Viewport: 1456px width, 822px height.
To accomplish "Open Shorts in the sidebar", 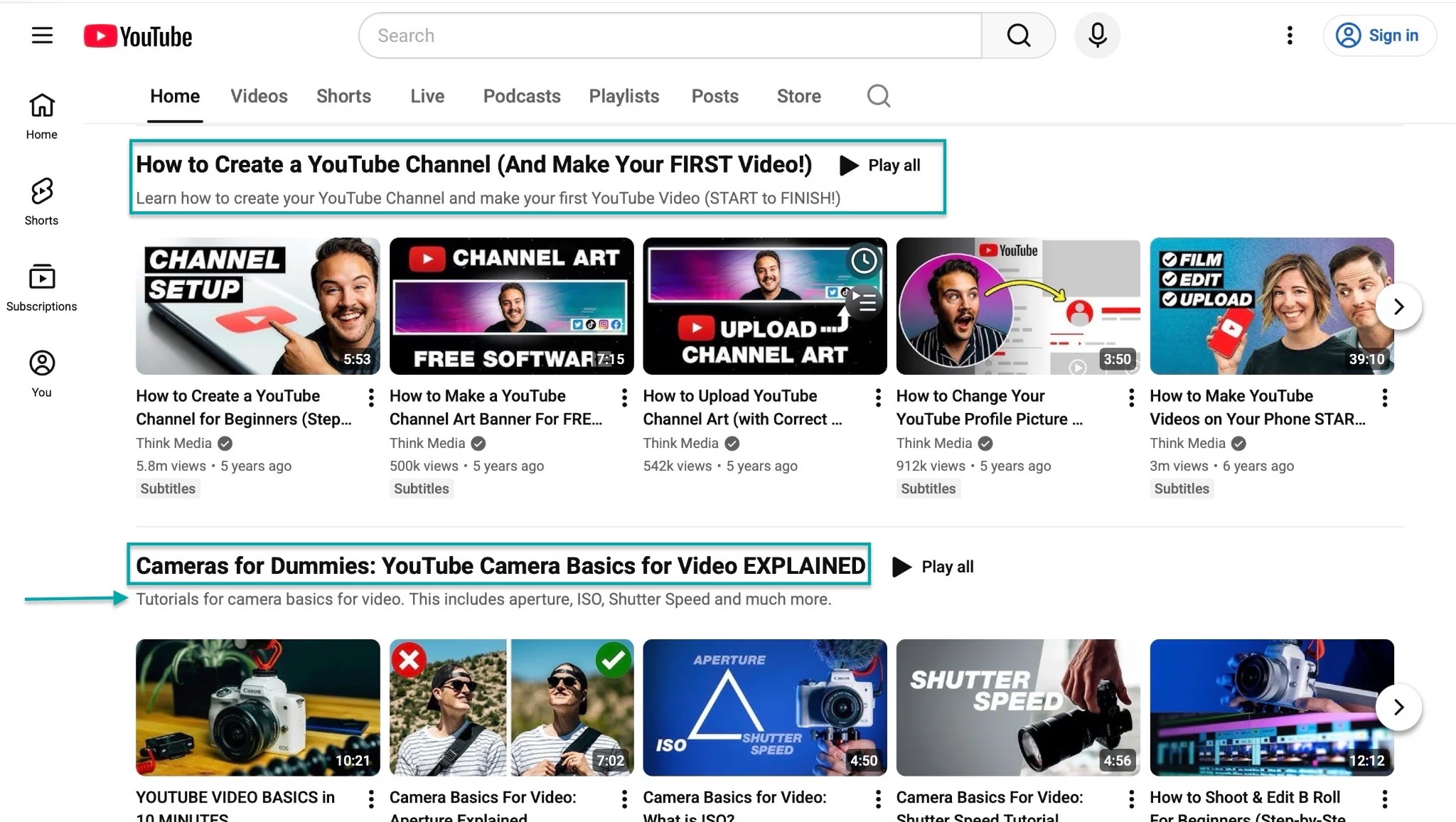I will click(x=42, y=203).
